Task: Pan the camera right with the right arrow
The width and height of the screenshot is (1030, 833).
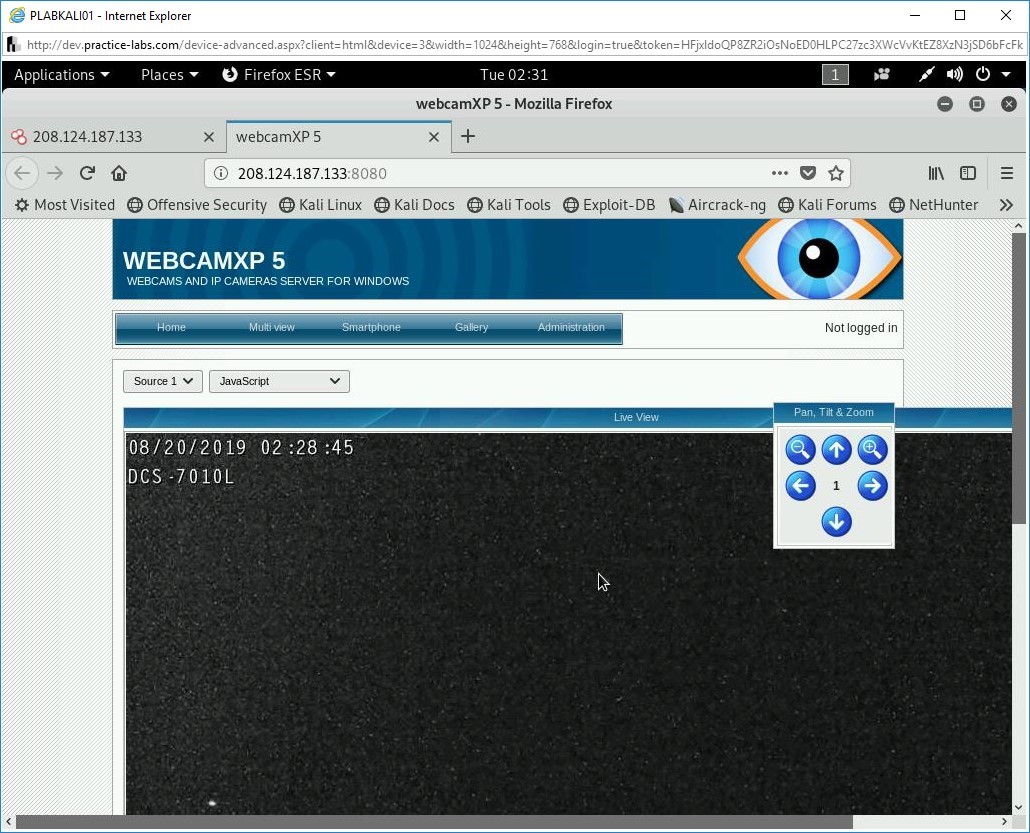Action: point(872,486)
